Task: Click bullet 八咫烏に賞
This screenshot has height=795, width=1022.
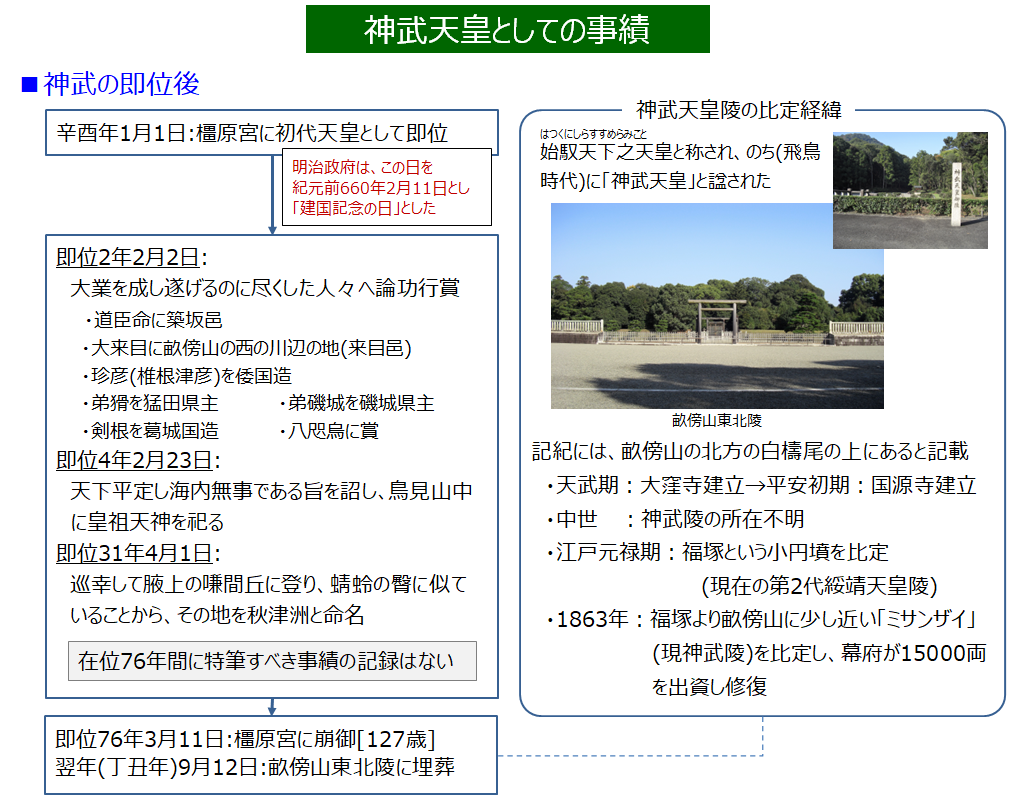Action: coord(329,431)
